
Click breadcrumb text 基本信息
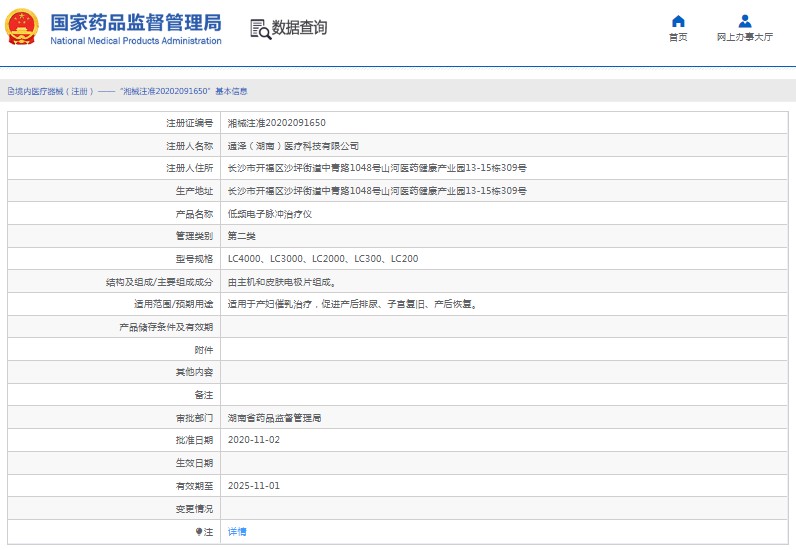[x=231, y=91]
